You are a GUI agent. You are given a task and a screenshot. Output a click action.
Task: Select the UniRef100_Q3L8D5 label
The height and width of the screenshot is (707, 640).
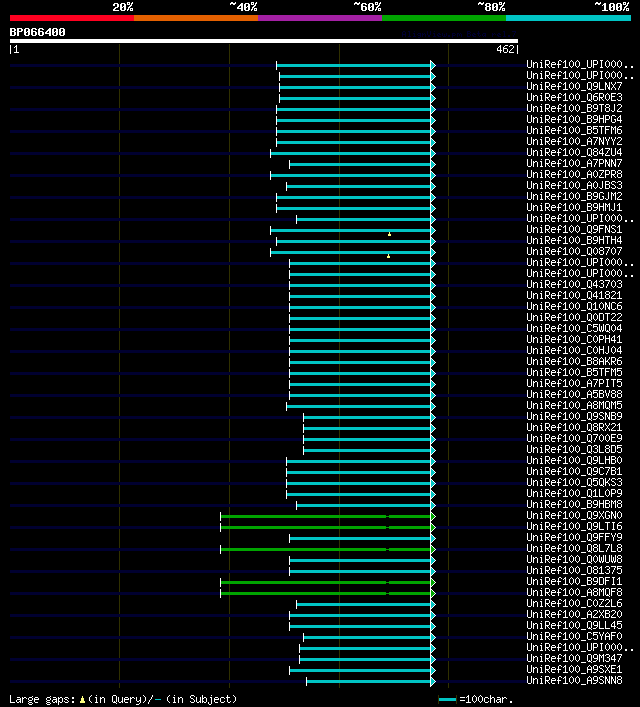coord(574,450)
